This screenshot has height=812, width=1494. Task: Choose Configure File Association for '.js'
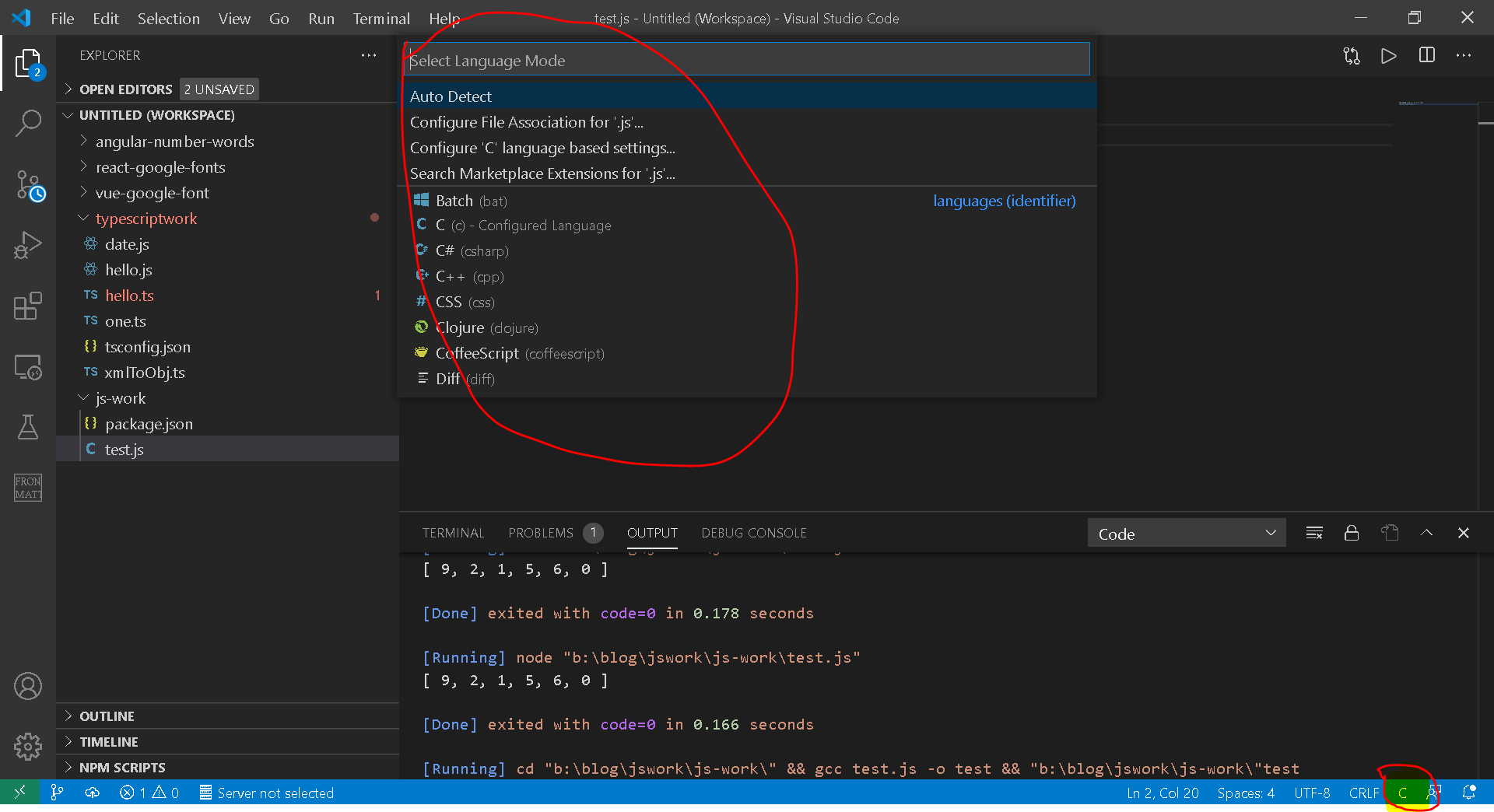747,122
